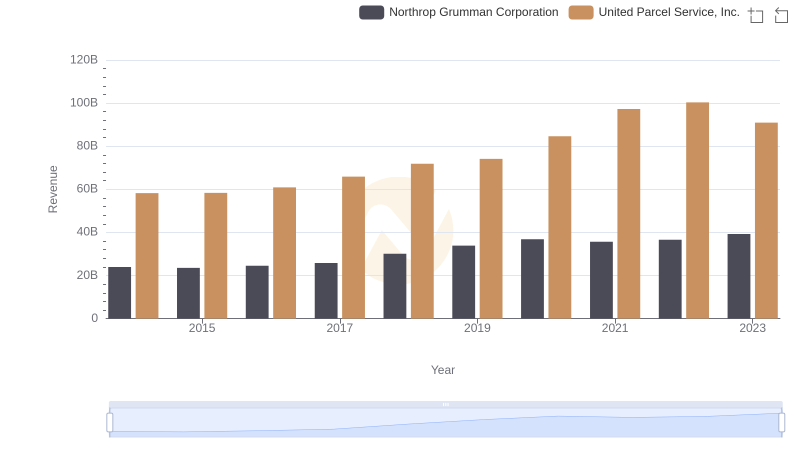
Task: Click the 2020 United Parcel Service bar
Action: [560, 227]
